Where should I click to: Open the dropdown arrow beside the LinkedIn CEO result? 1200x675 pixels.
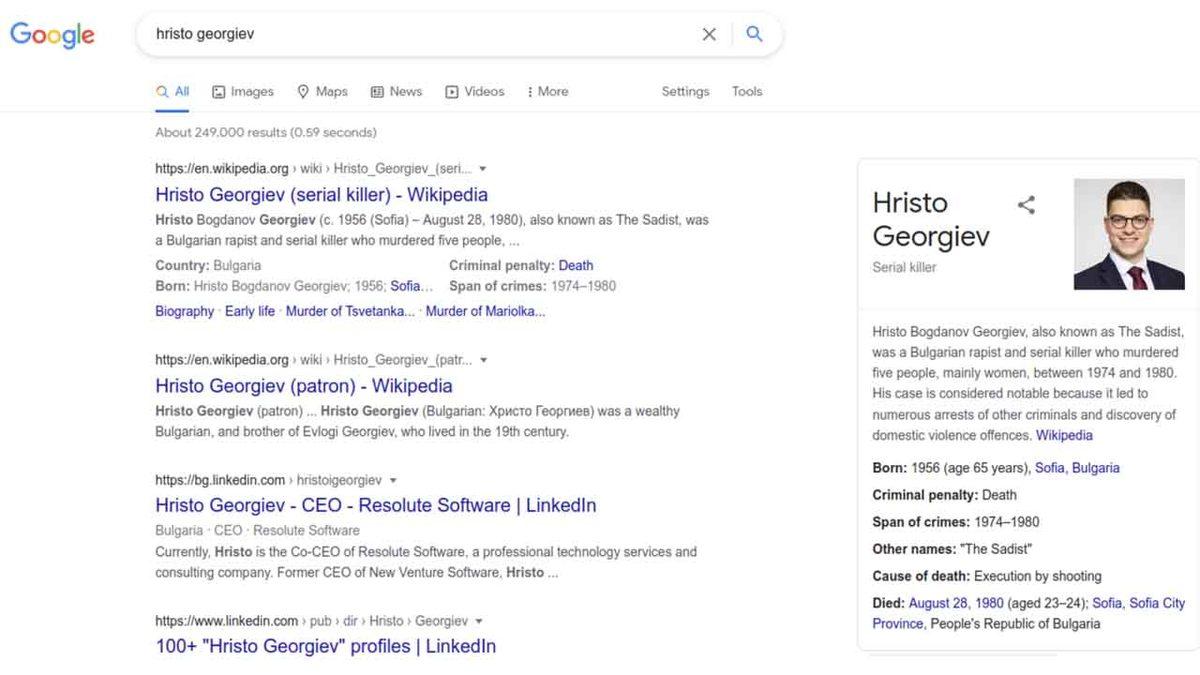[392, 479]
